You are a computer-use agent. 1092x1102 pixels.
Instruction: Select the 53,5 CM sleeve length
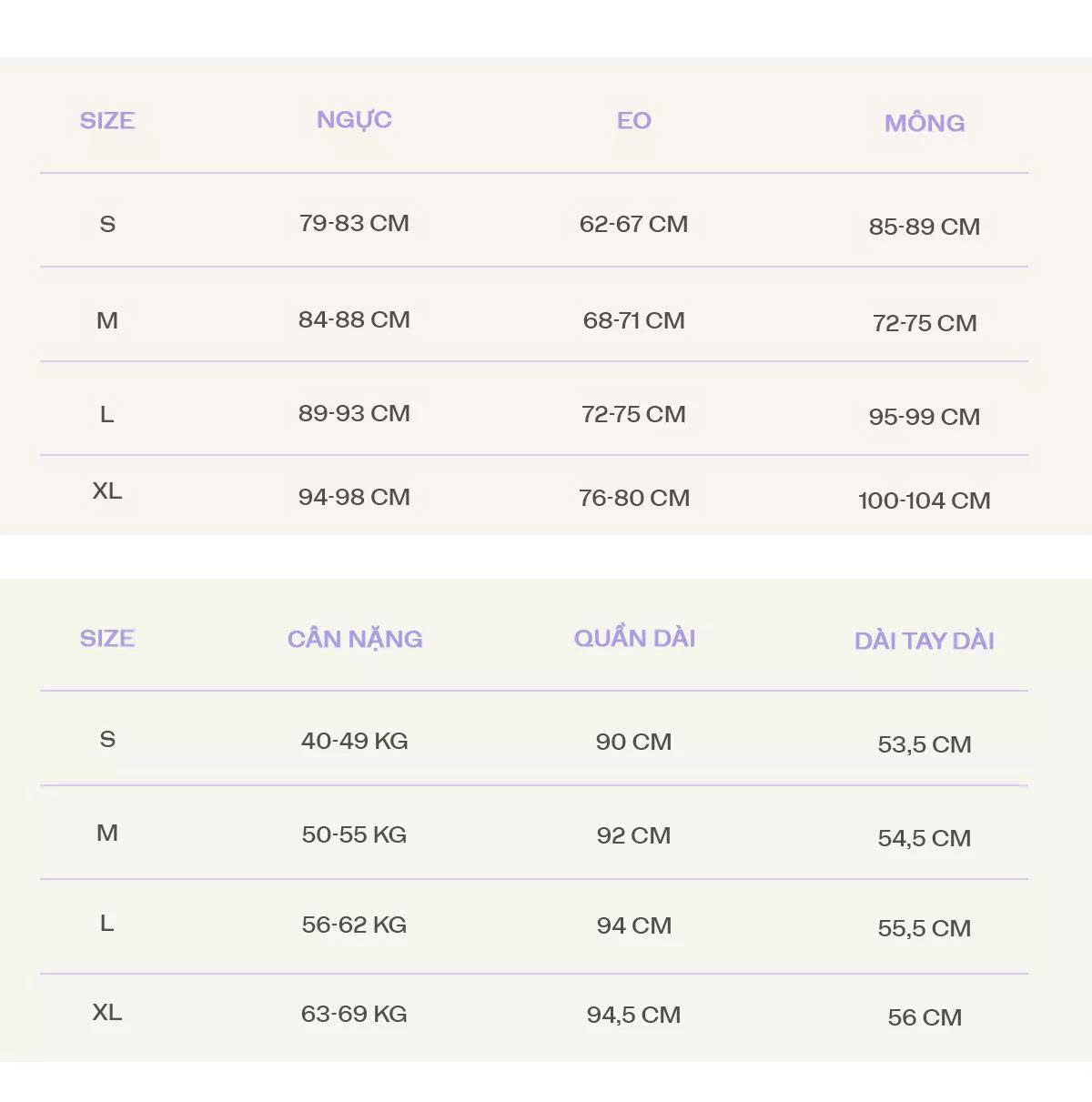point(924,745)
